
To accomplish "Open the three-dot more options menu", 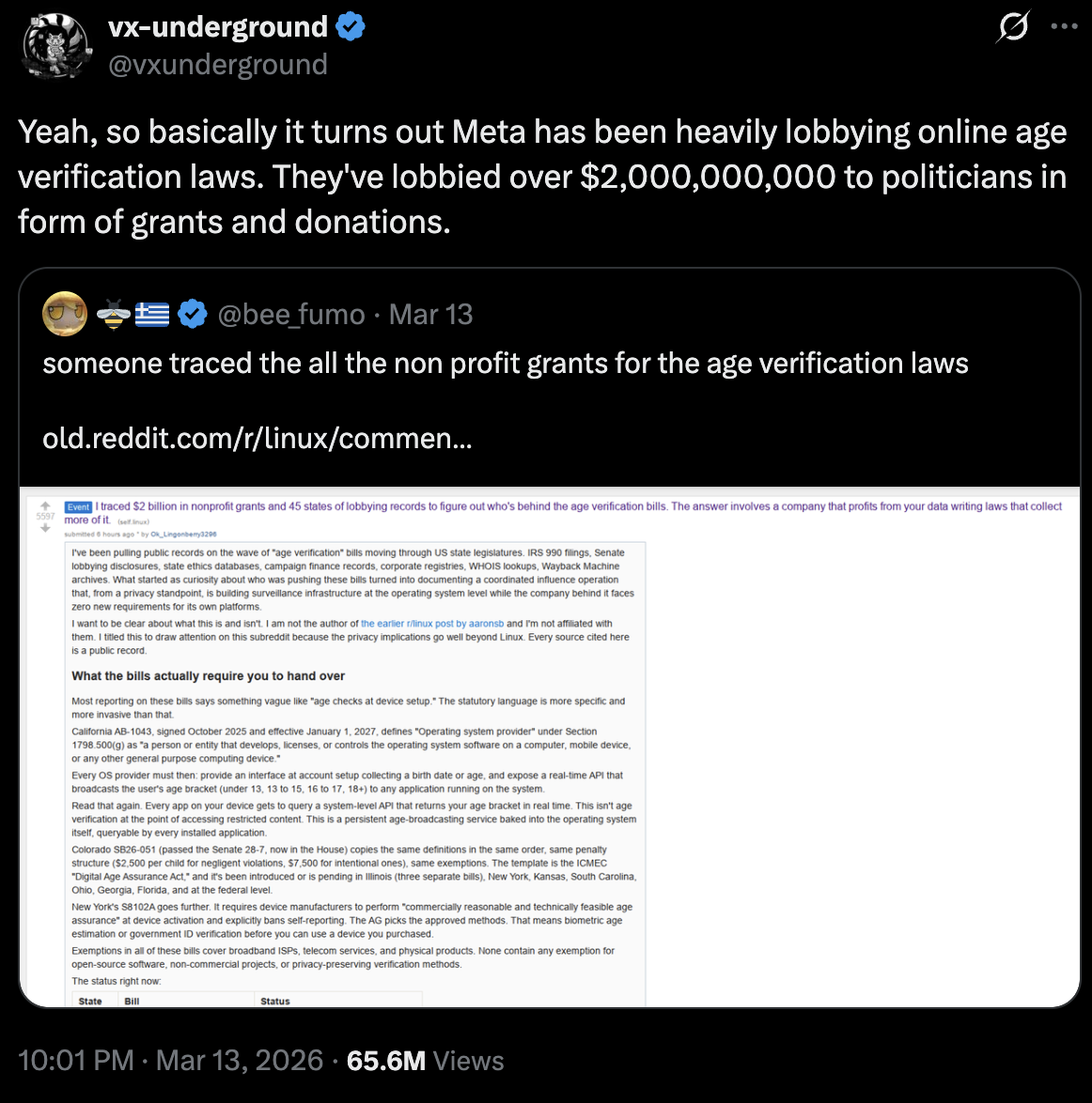I will tap(1064, 26).
